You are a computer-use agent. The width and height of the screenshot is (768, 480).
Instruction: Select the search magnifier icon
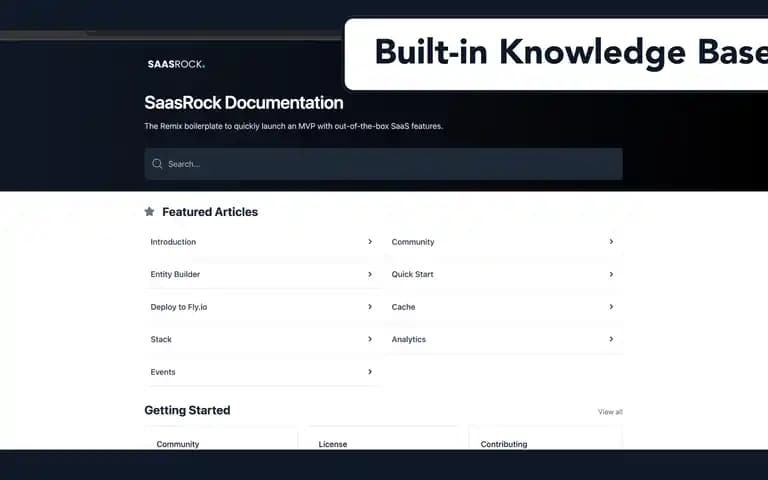pos(157,164)
